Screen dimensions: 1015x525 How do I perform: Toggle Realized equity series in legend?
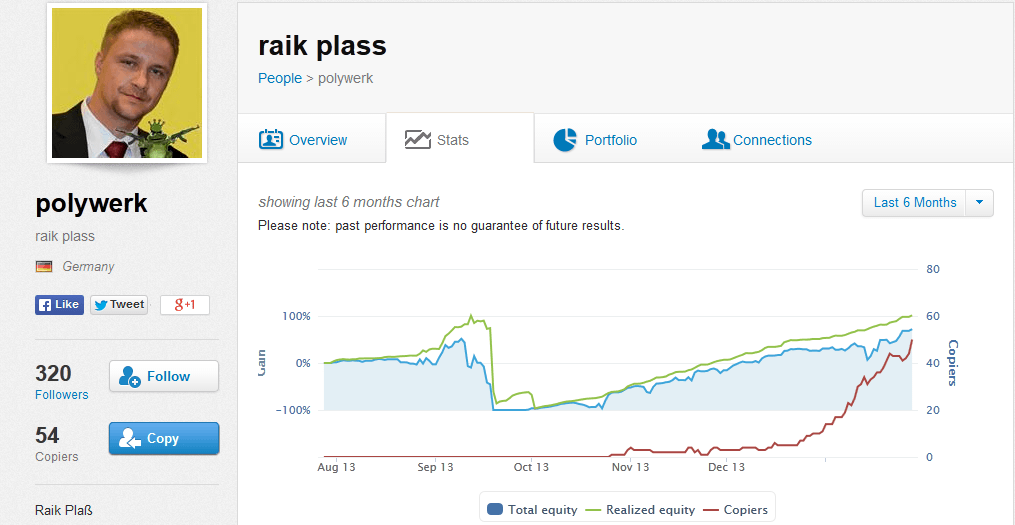(641, 509)
